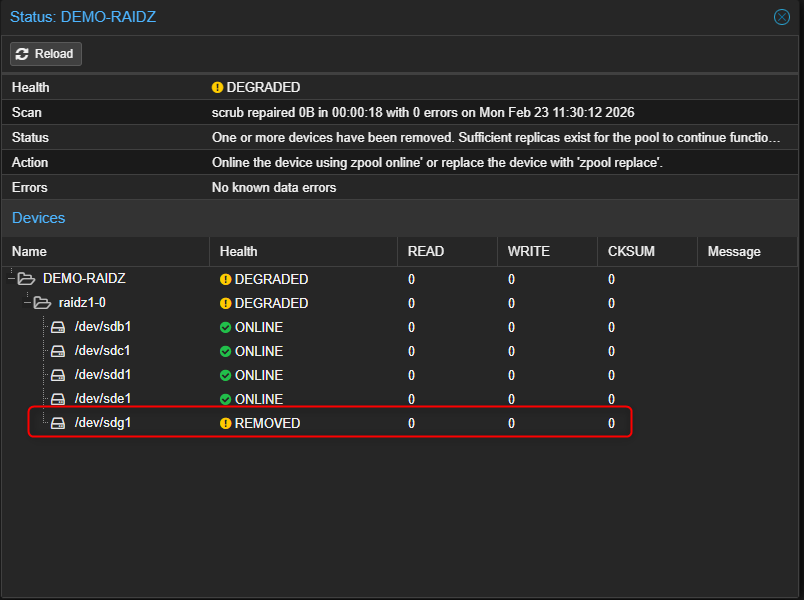Click the disk icon for /dev/sdg1
Screen dimensions: 804x600
point(57,422)
